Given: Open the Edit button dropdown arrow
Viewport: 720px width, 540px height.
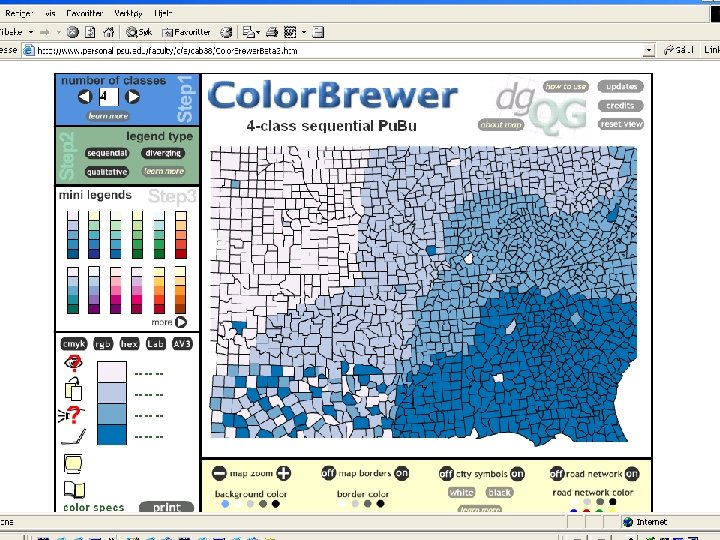Looking at the screenshot, I should pyautogui.click(x=304, y=32).
